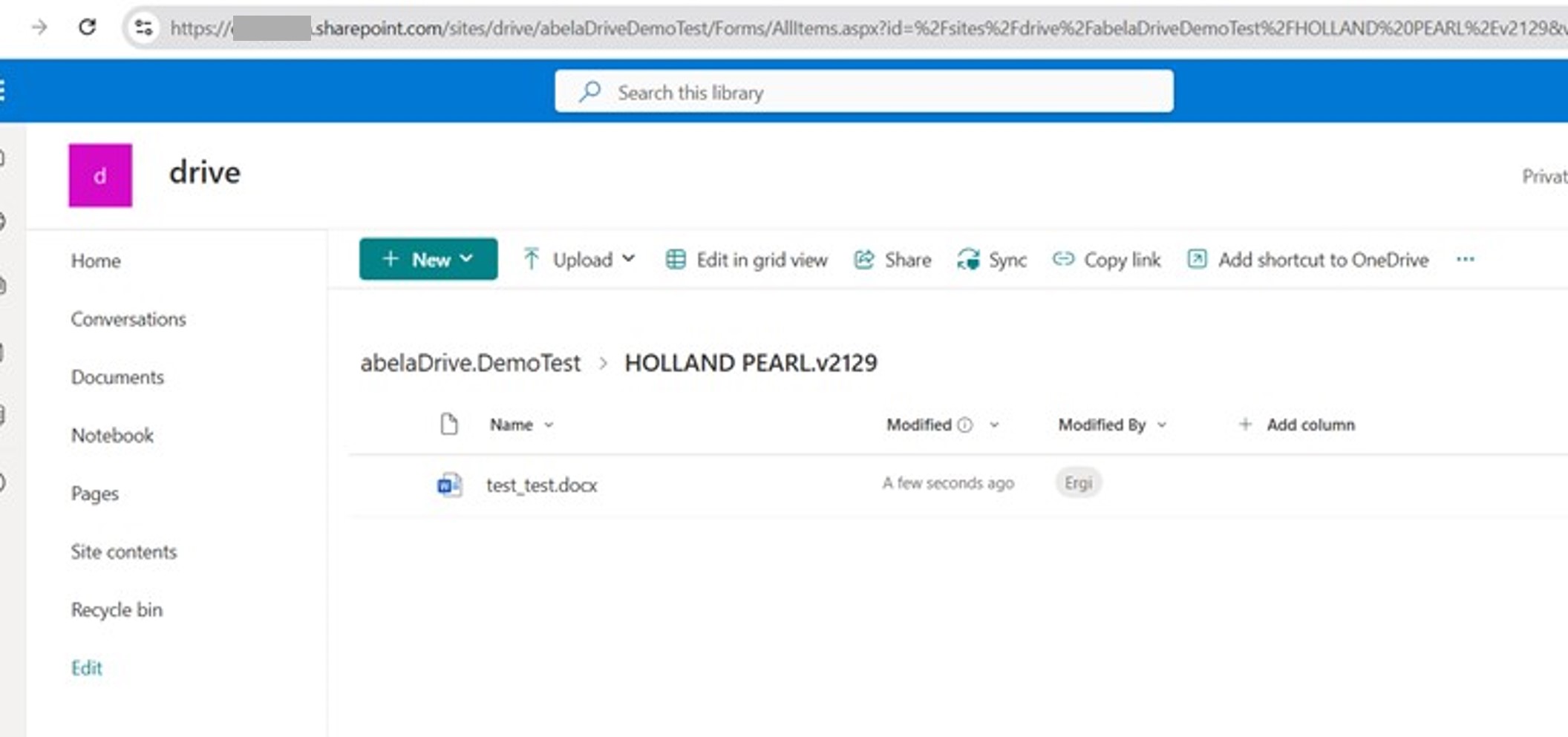Click the Ergi modified-by person chip

(x=1078, y=483)
